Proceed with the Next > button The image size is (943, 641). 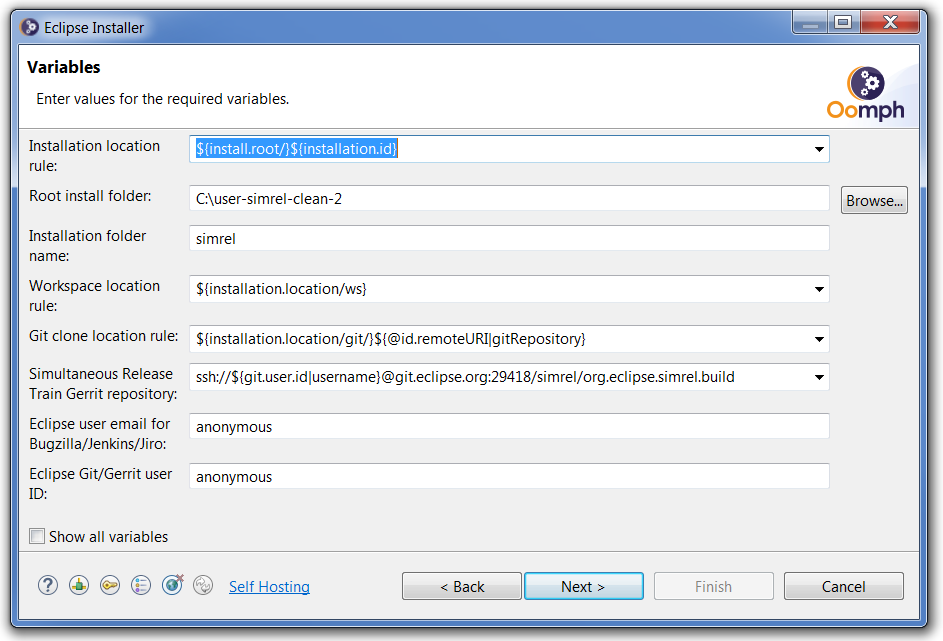click(x=583, y=586)
